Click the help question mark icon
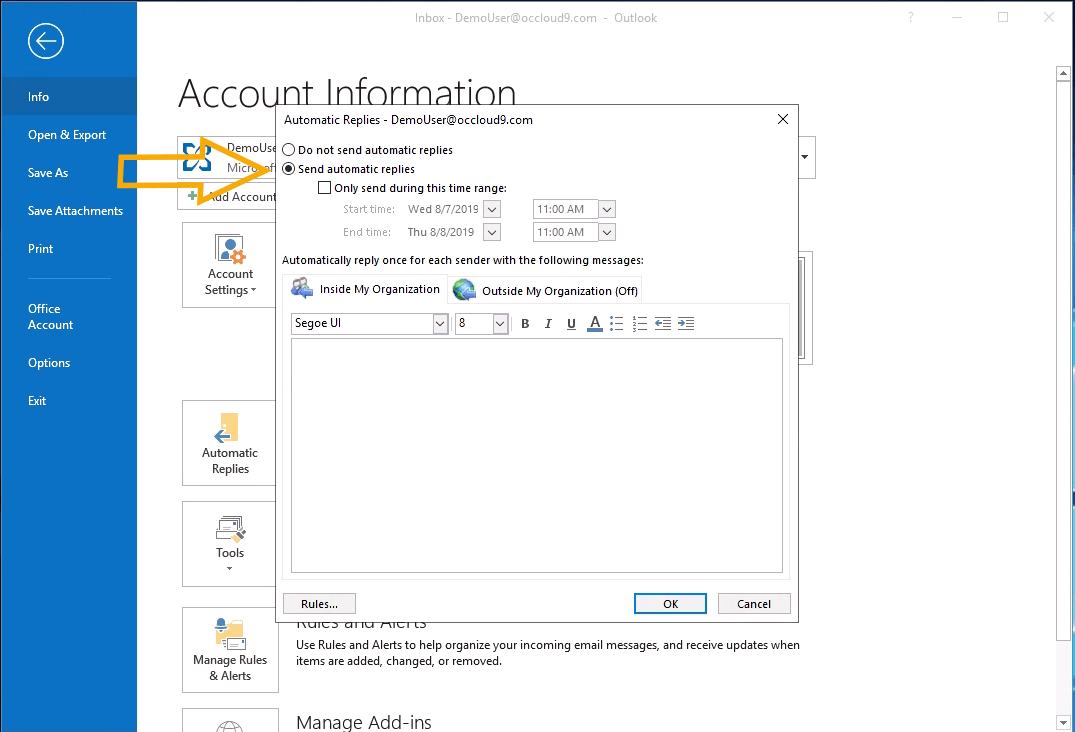The width and height of the screenshot is (1075, 732). pyautogui.click(x=910, y=18)
